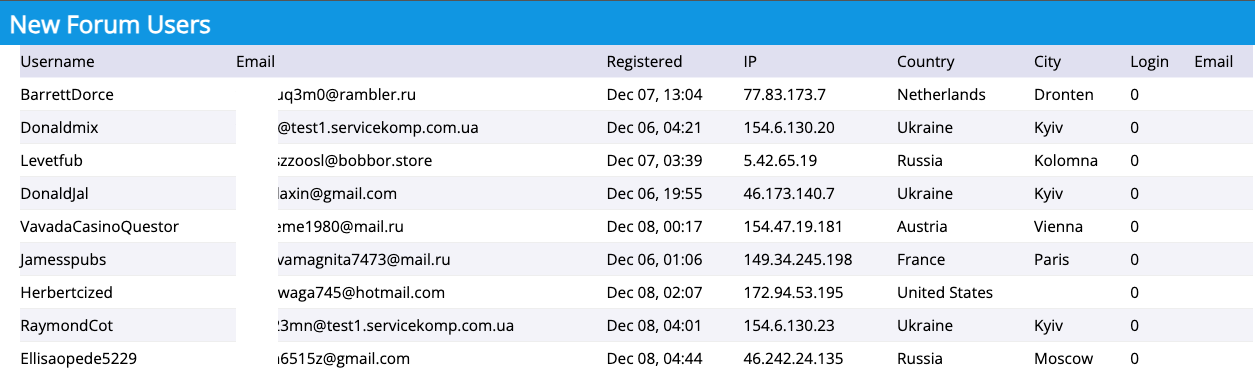Click registration date Dec 07, 13:04
This screenshot has height=373, width=1255.
click(x=655, y=95)
